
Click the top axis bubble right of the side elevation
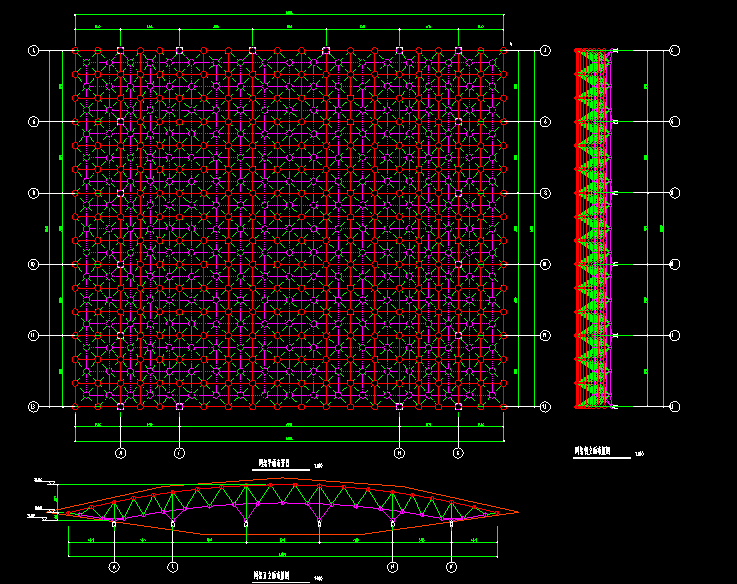674,50
